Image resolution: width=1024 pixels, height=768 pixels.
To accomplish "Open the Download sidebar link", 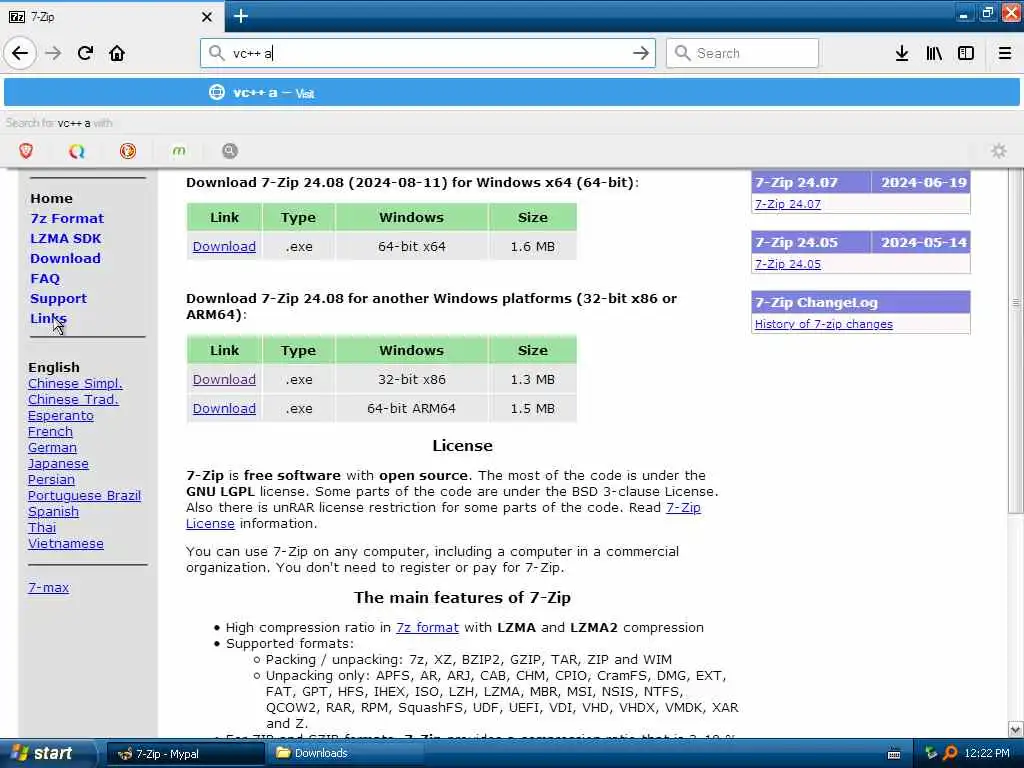I will coord(65,258).
